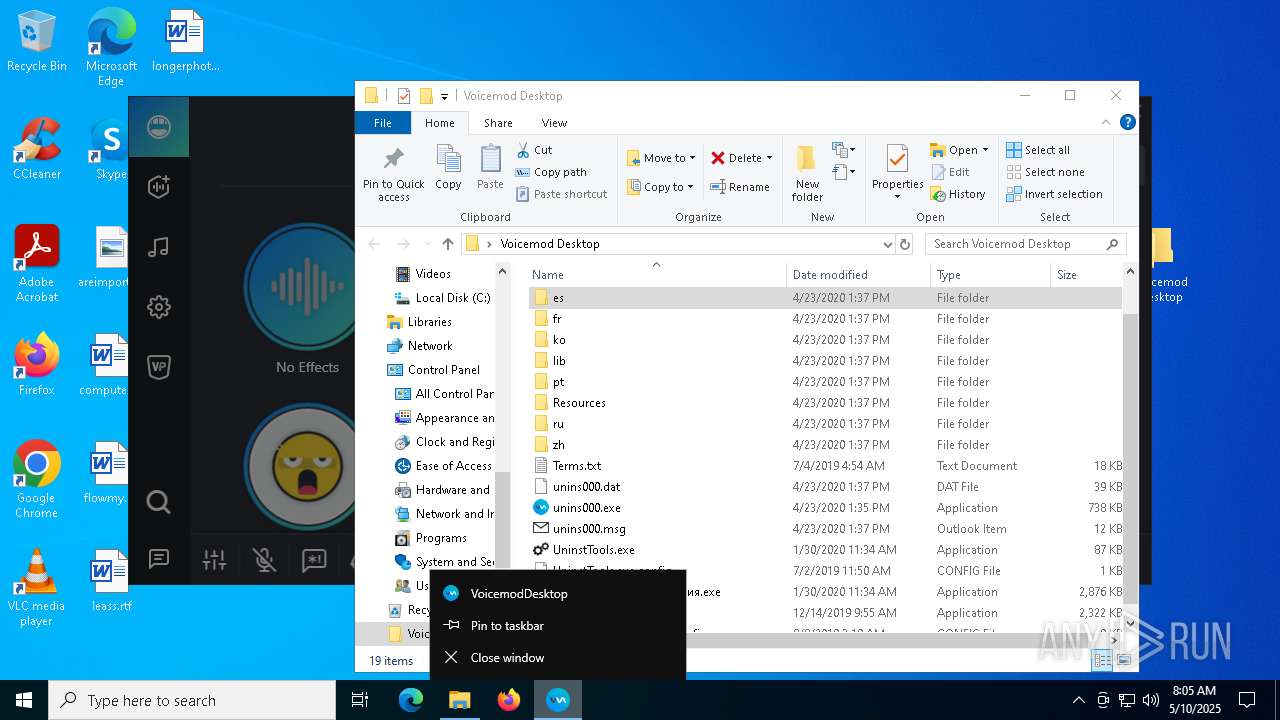Select the unins000.exe file
Viewport: 1280px width, 720px height.
pyautogui.click(x=586, y=508)
